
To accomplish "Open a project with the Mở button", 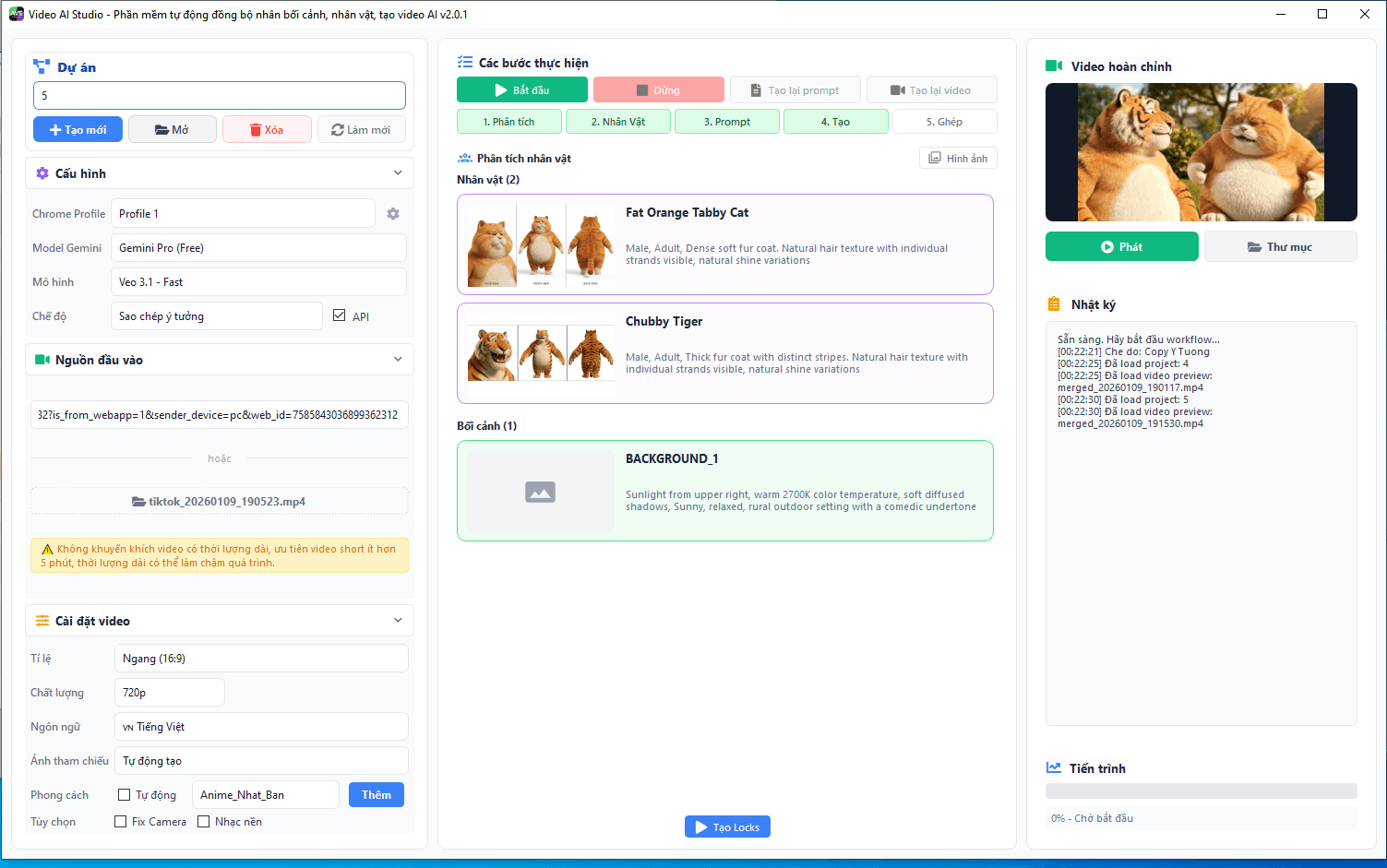I will point(173,130).
